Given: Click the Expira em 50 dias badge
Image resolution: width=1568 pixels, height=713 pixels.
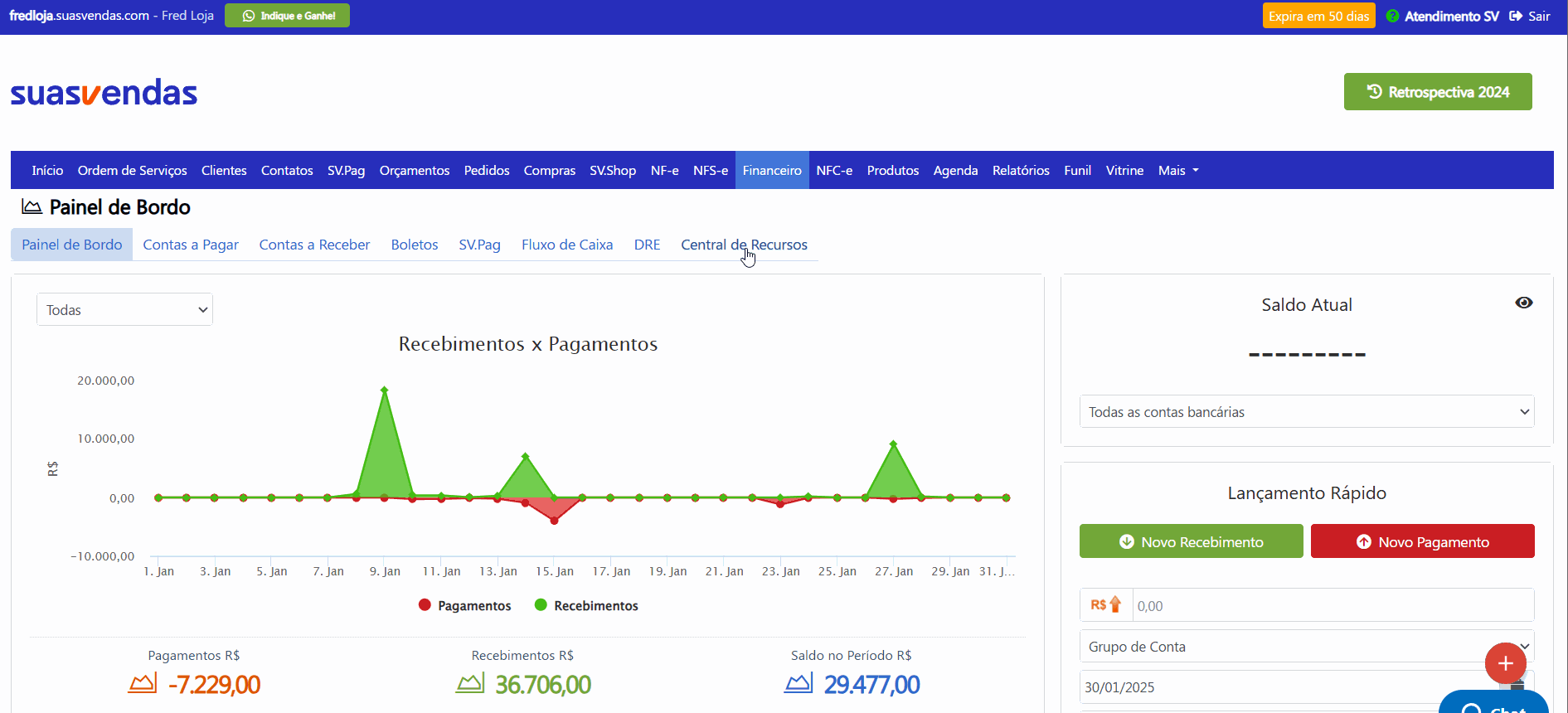Looking at the screenshot, I should pos(1318,16).
